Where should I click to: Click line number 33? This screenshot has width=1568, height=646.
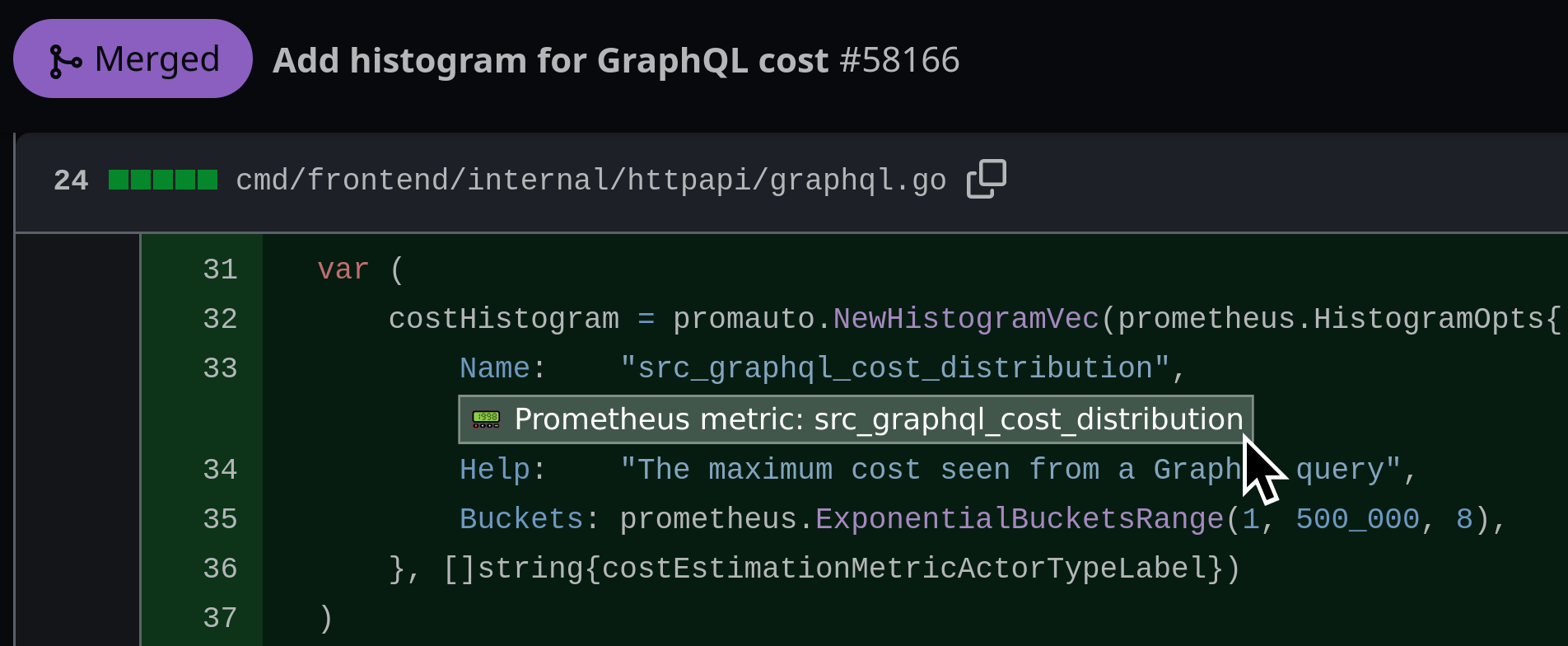pyautogui.click(x=220, y=368)
